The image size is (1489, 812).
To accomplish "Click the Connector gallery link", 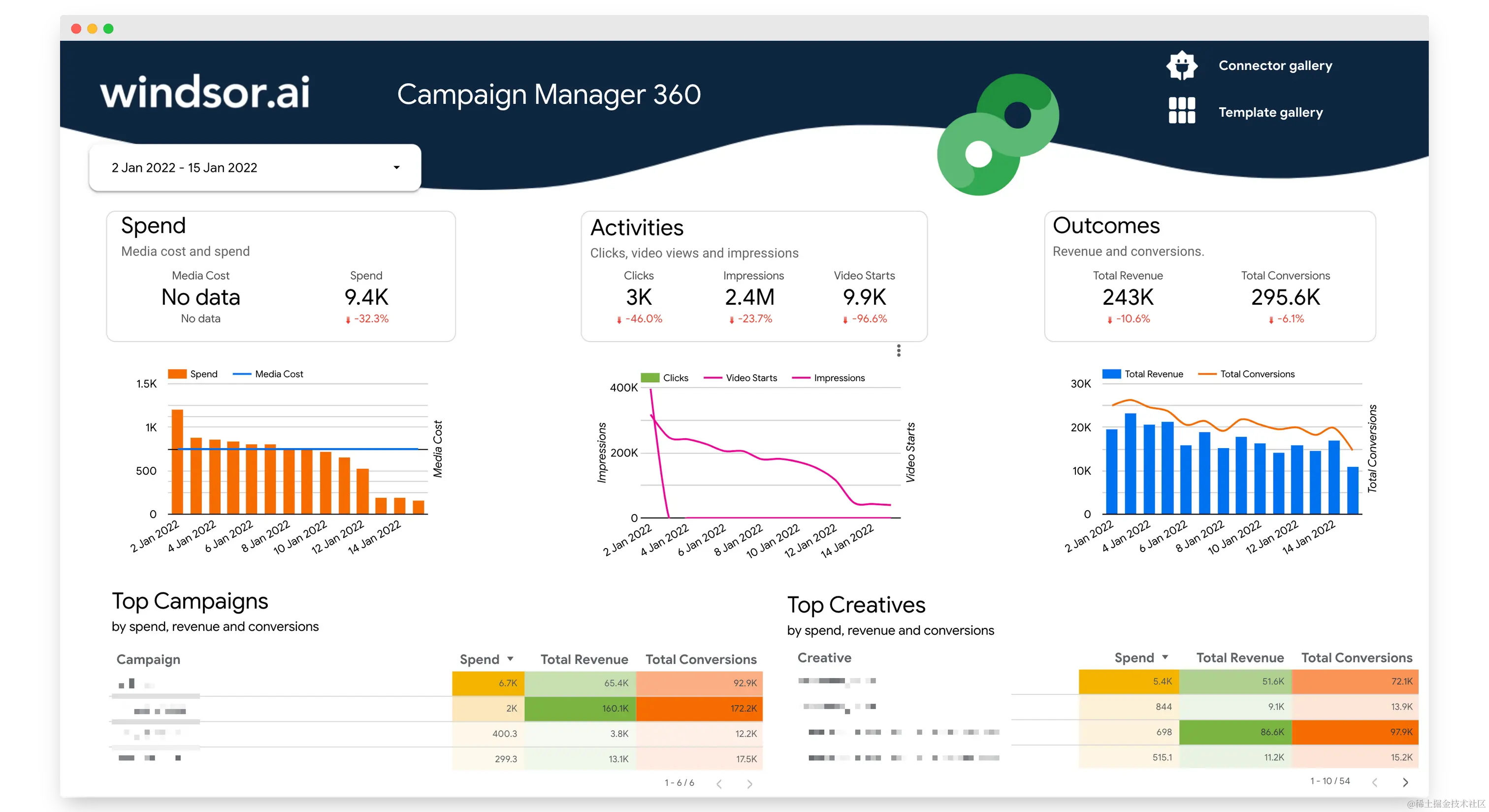I will (1275, 65).
